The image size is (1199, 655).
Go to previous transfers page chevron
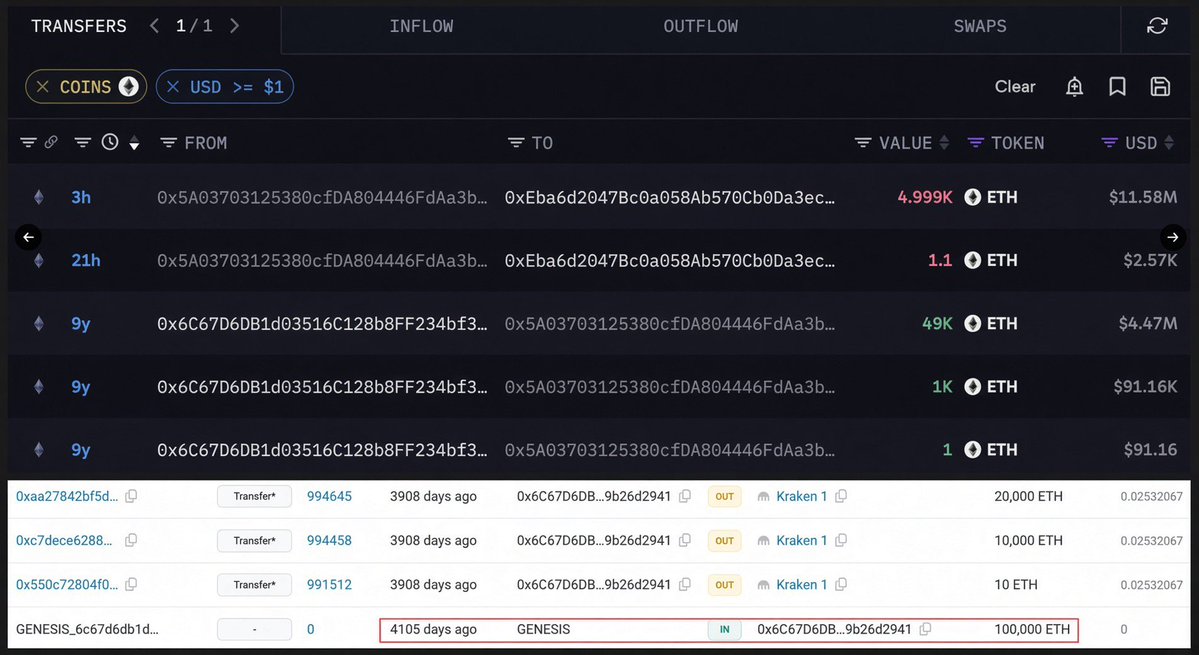pos(154,26)
